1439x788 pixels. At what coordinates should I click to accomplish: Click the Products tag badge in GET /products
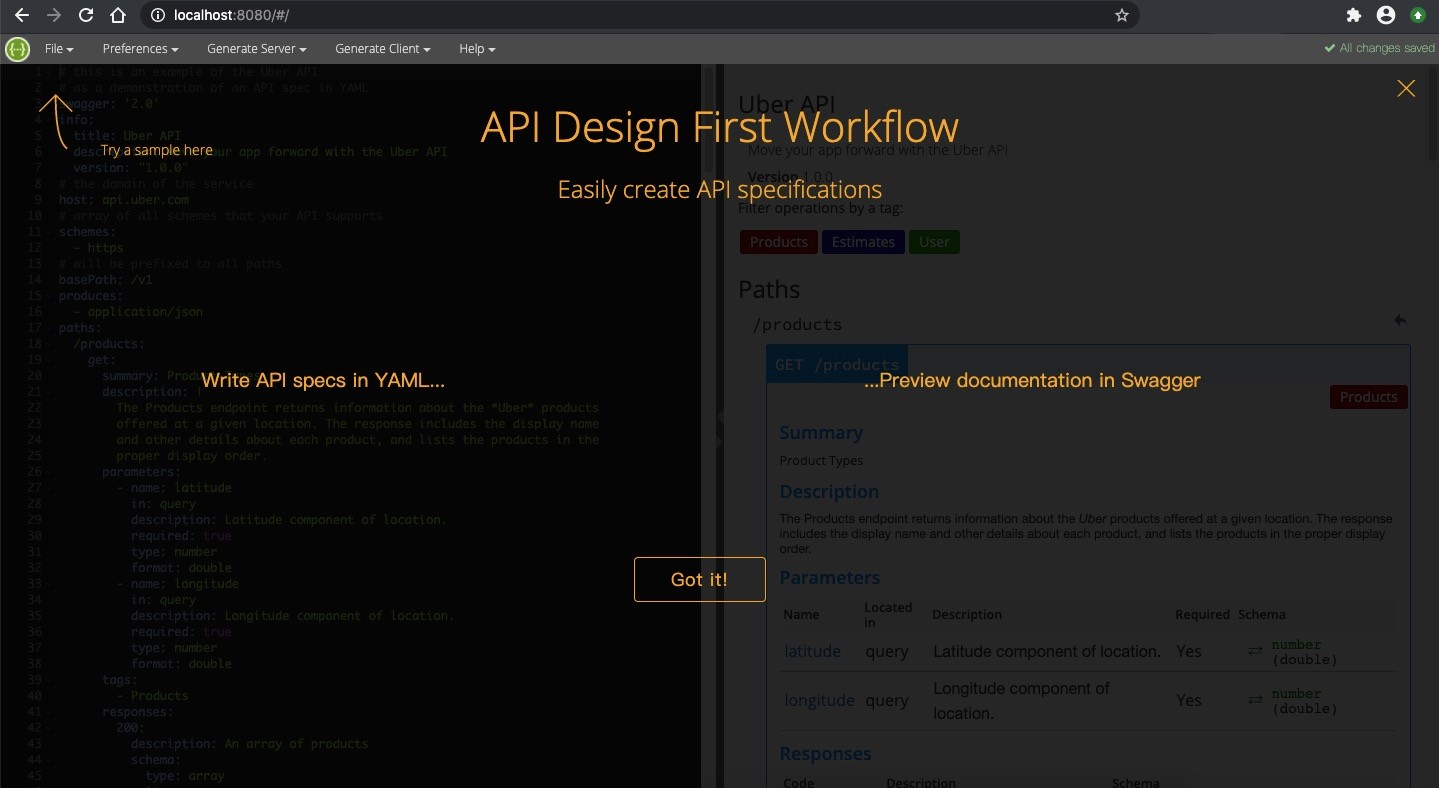coord(1368,397)
